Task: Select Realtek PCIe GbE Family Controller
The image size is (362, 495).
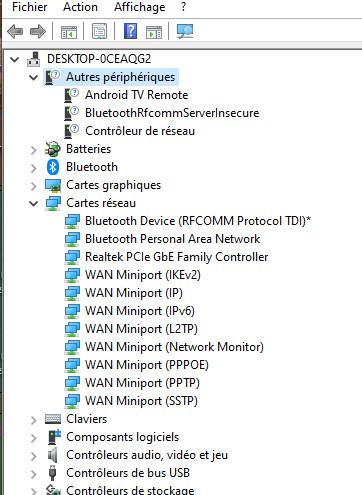Action: tap(177, 257)
